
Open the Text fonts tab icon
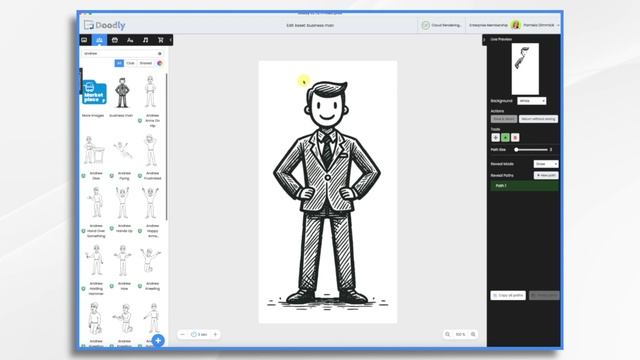130,40
